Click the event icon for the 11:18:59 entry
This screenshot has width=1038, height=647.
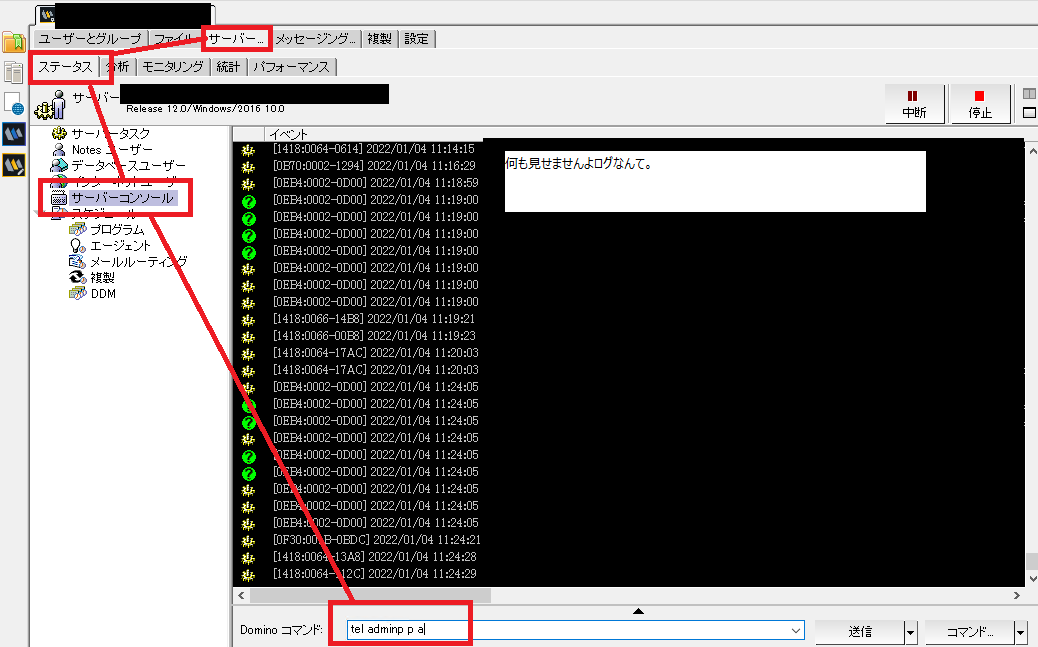coord(248,184)
